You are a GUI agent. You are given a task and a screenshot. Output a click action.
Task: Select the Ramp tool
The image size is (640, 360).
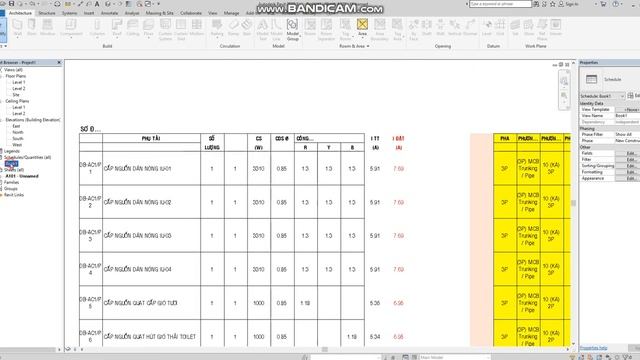233,28
